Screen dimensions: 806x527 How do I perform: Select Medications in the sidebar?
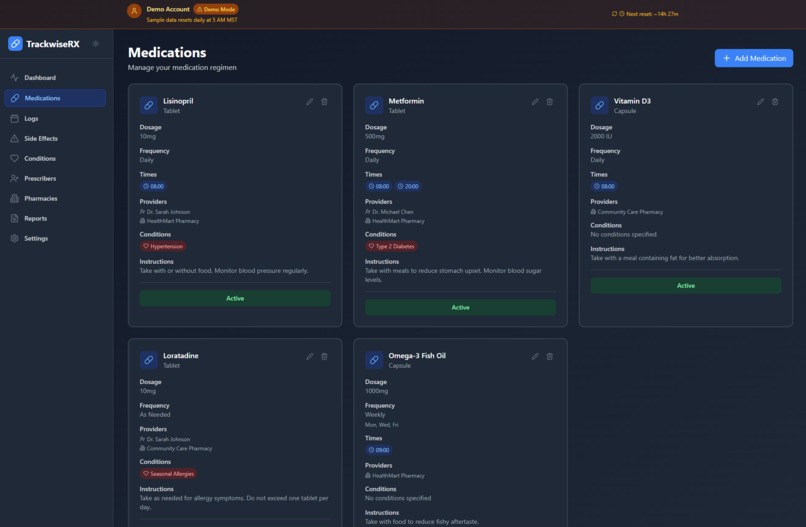55,98
